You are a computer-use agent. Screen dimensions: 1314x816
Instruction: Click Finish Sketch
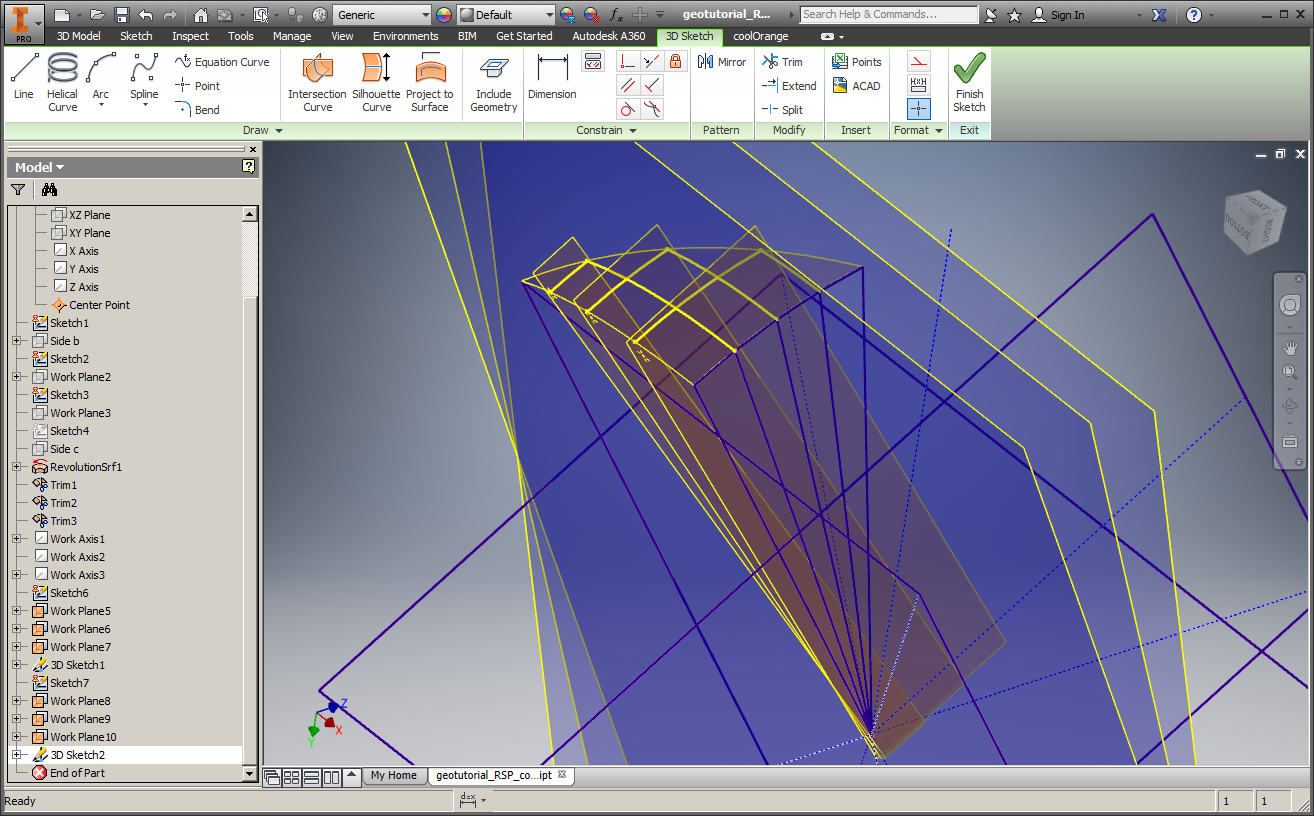pyautogui.click(x=969, y=82)
